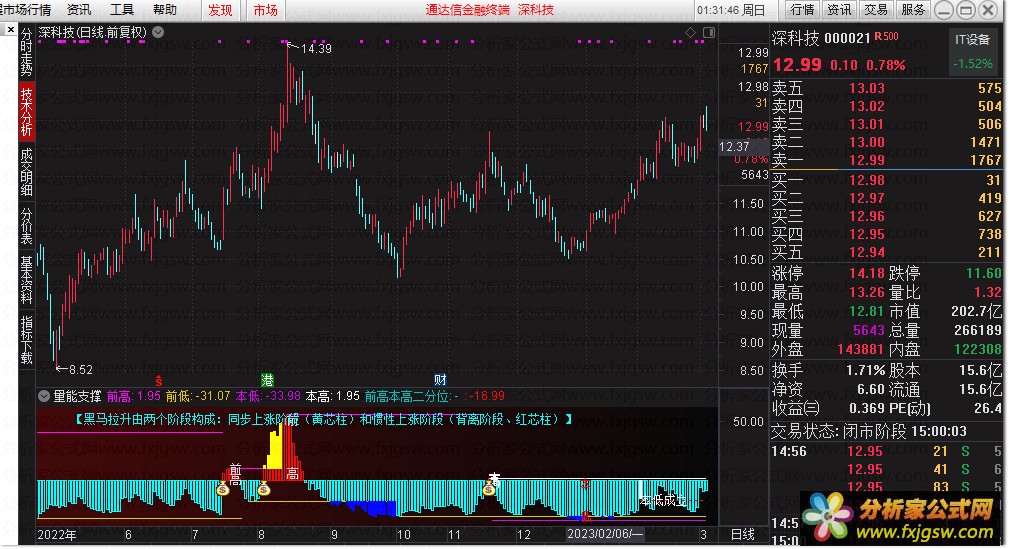This screenshot has width=1010, height=549.
Task: Click the 最低 12.81 value
Action: (867, 311)
